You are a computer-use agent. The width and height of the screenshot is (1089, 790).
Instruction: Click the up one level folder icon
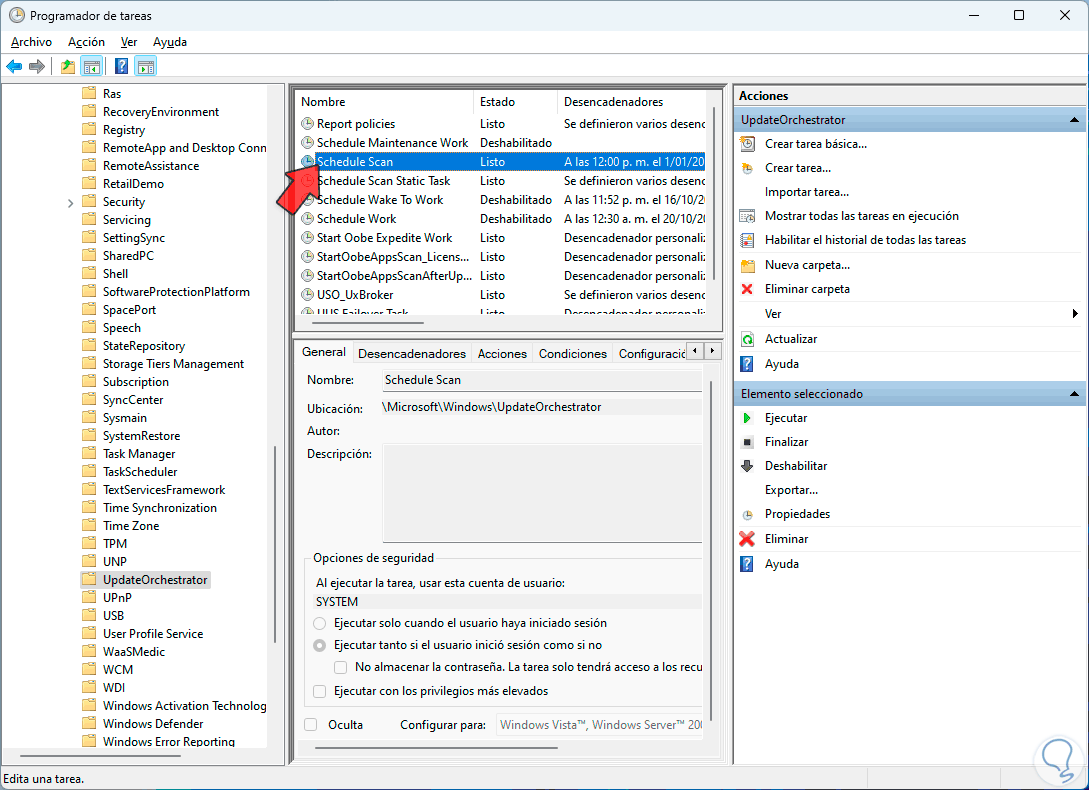pos(67,67)
